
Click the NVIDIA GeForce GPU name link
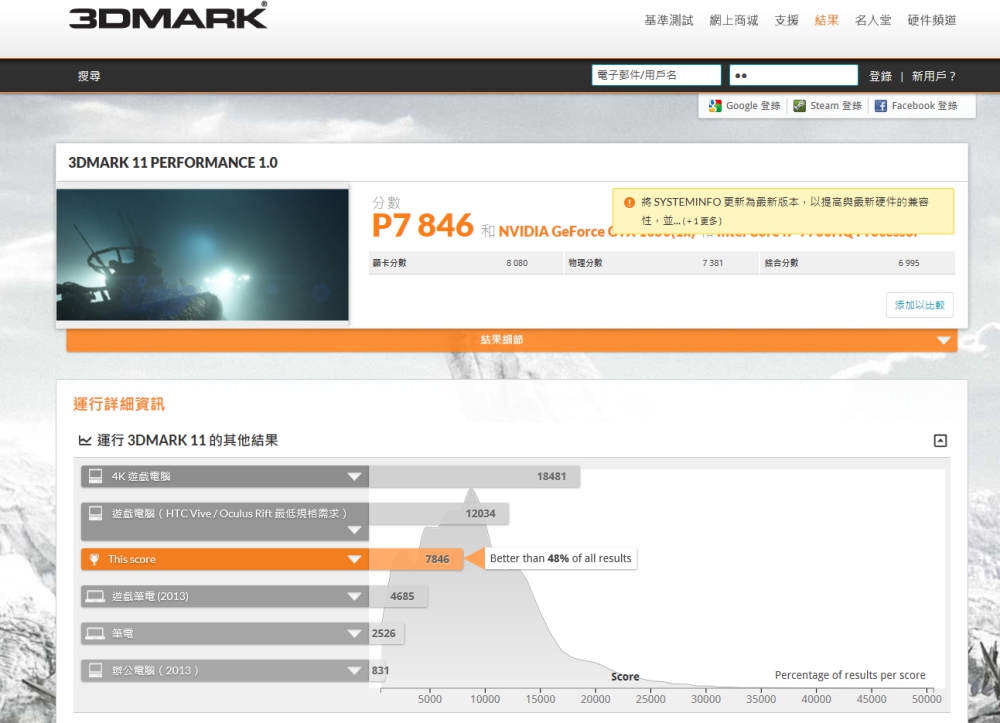(552, 231)
